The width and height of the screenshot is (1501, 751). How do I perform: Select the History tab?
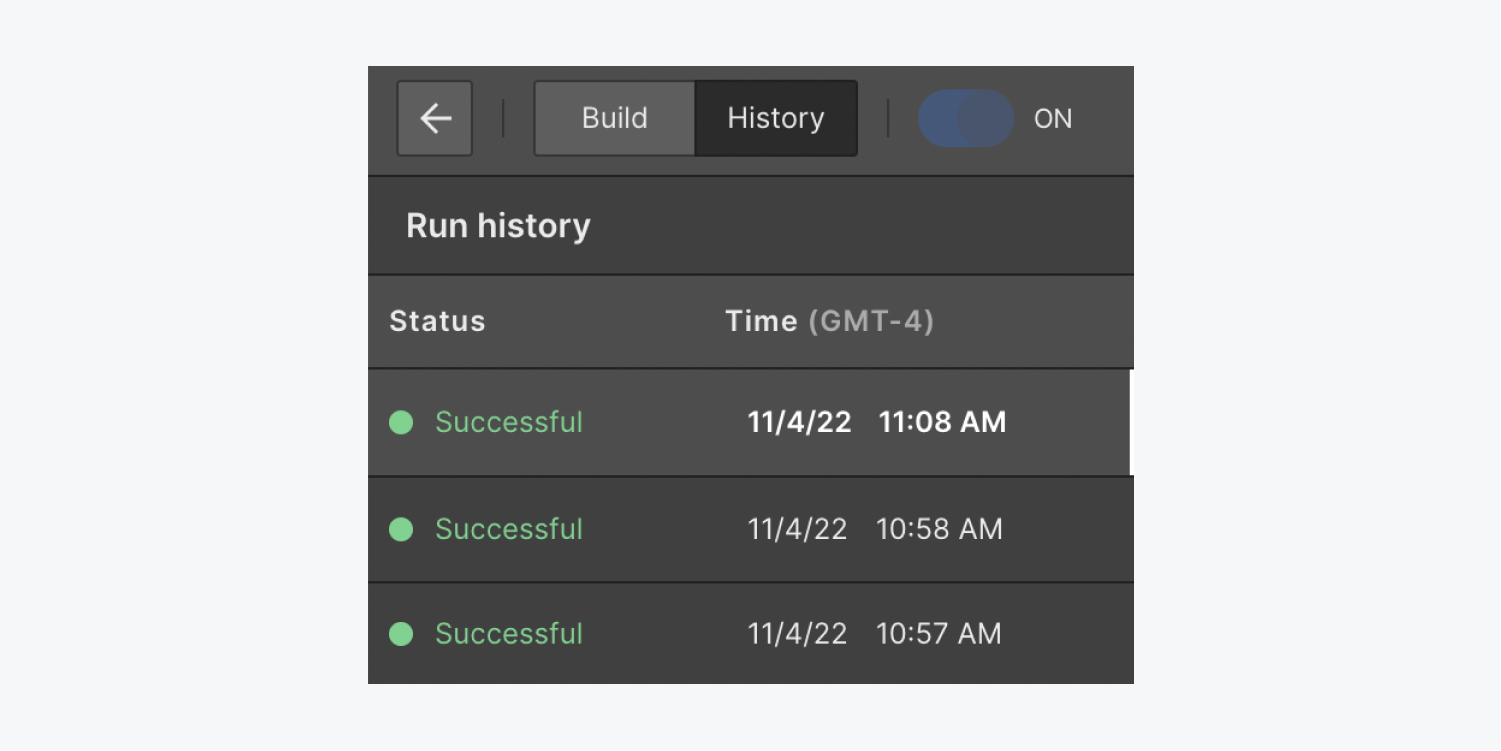pos(775,119)
